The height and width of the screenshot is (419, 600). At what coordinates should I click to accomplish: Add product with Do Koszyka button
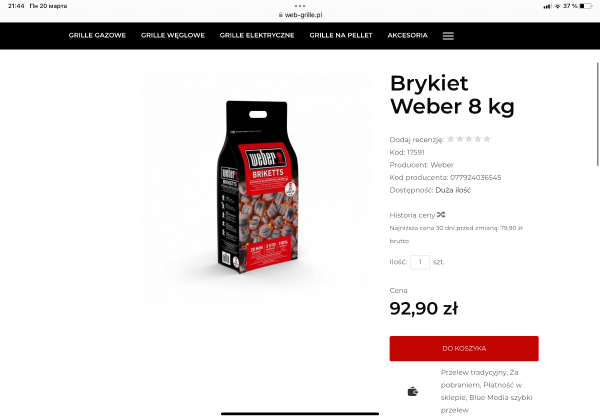pos(464,349)
